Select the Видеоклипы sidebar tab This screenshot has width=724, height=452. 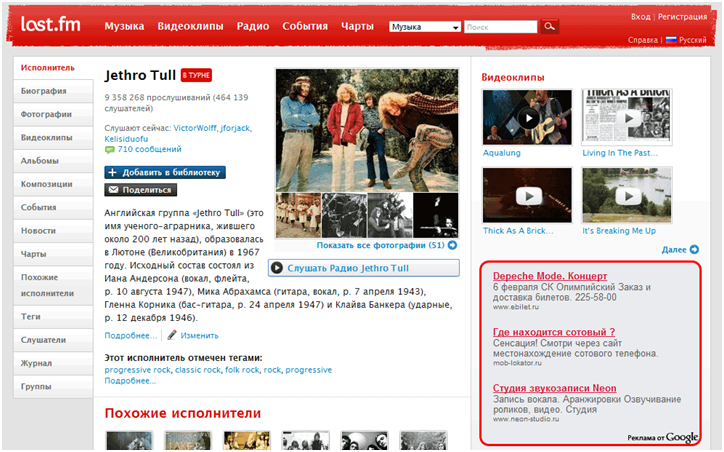tap(54, 138)
